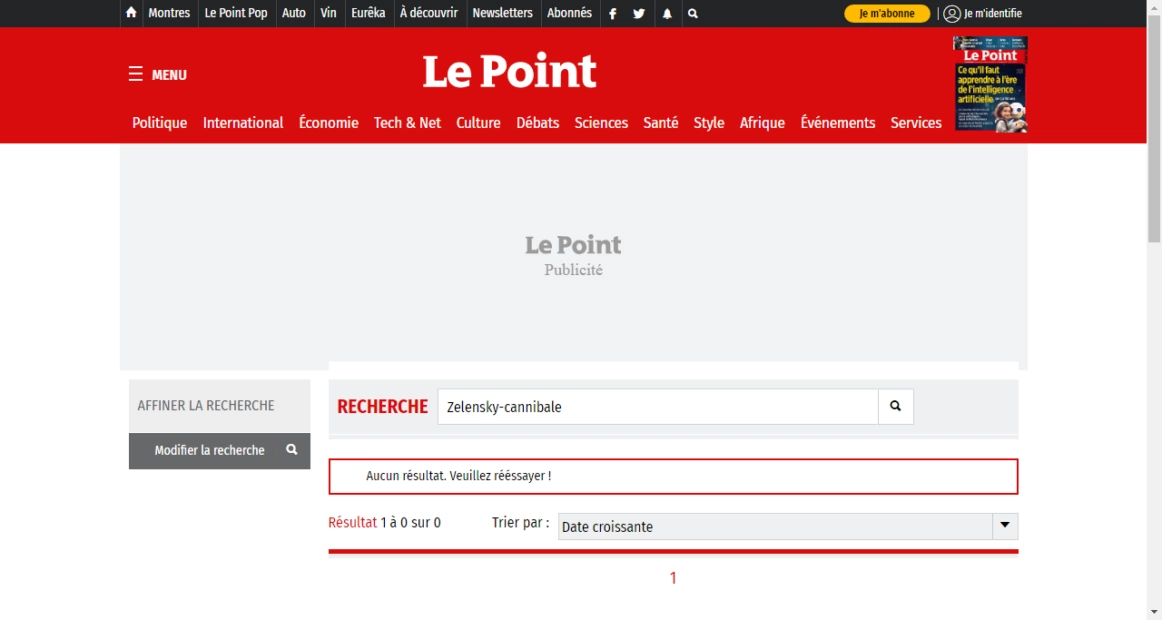Click the Résultat 1 à 0 sur 0 text
This screenshot has width=1162, height=620.
pyautogui.click(x=385, y=522)
